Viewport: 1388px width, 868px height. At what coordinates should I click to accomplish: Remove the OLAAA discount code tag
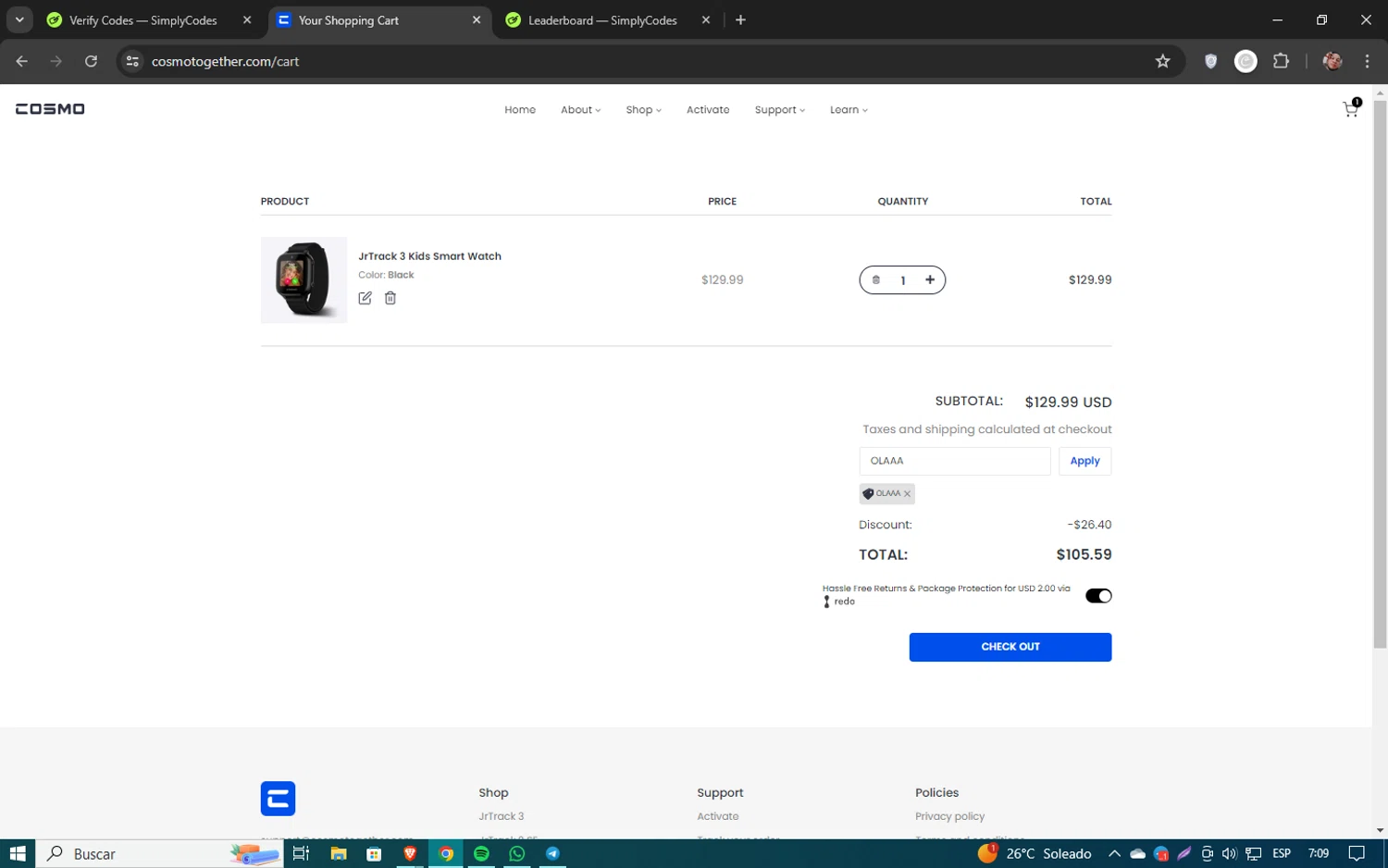point(907,494)
